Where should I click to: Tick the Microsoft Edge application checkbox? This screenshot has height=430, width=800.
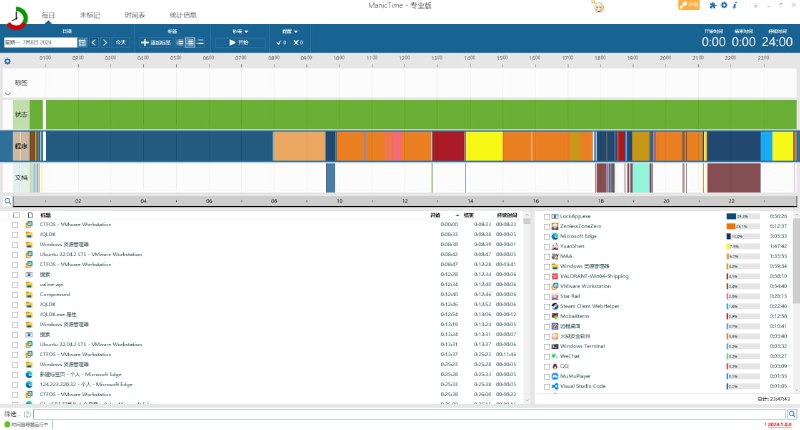click(x=546, y=236)
